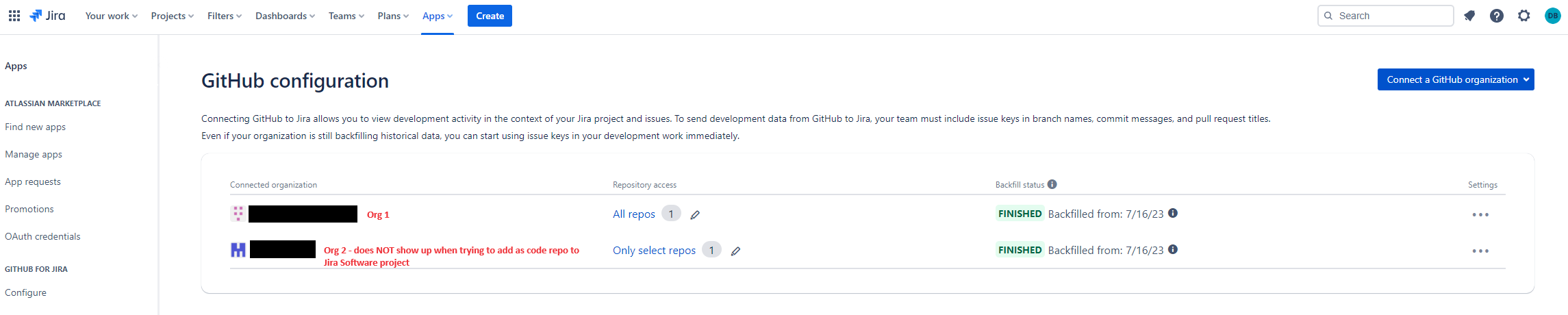
Task: Expand the Your work menu
Action: [111, 16]
